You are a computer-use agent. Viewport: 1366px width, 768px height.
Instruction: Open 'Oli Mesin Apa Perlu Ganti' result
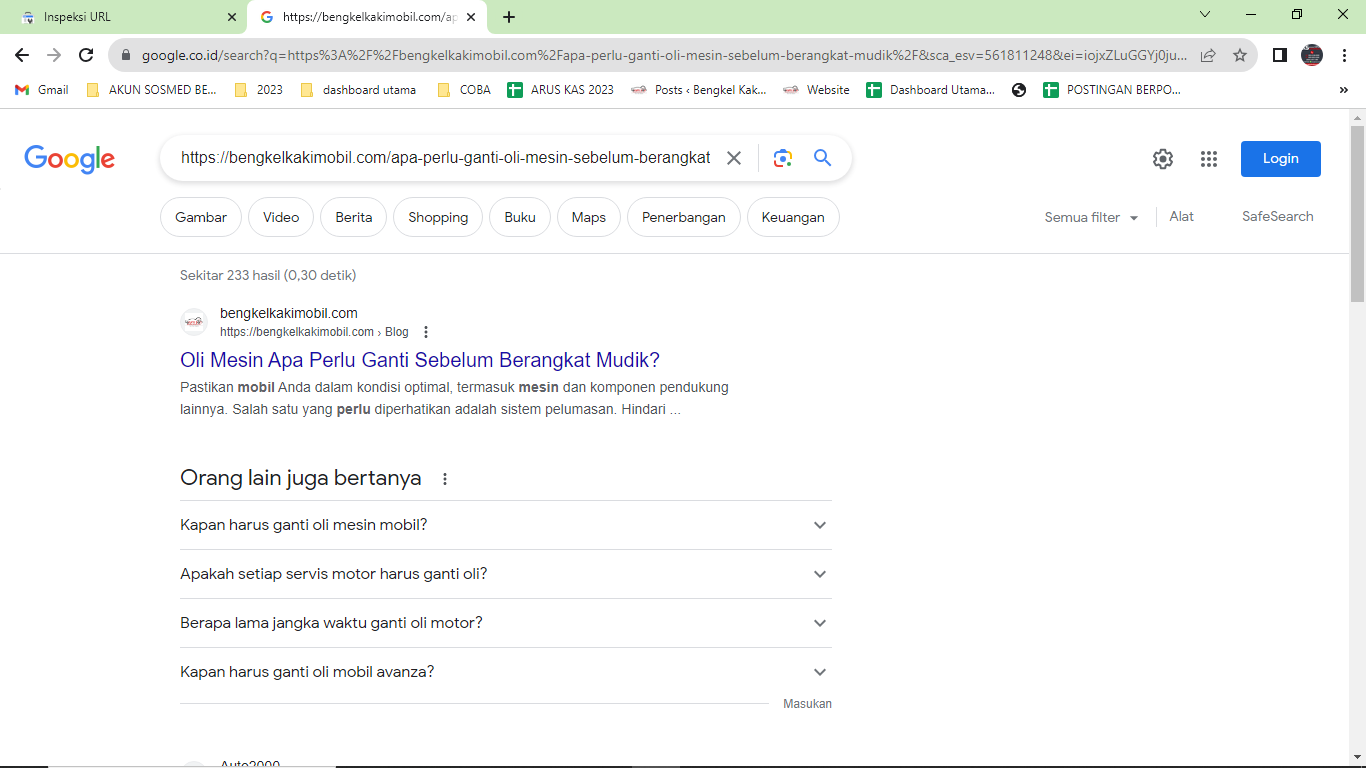pos(420,360)
